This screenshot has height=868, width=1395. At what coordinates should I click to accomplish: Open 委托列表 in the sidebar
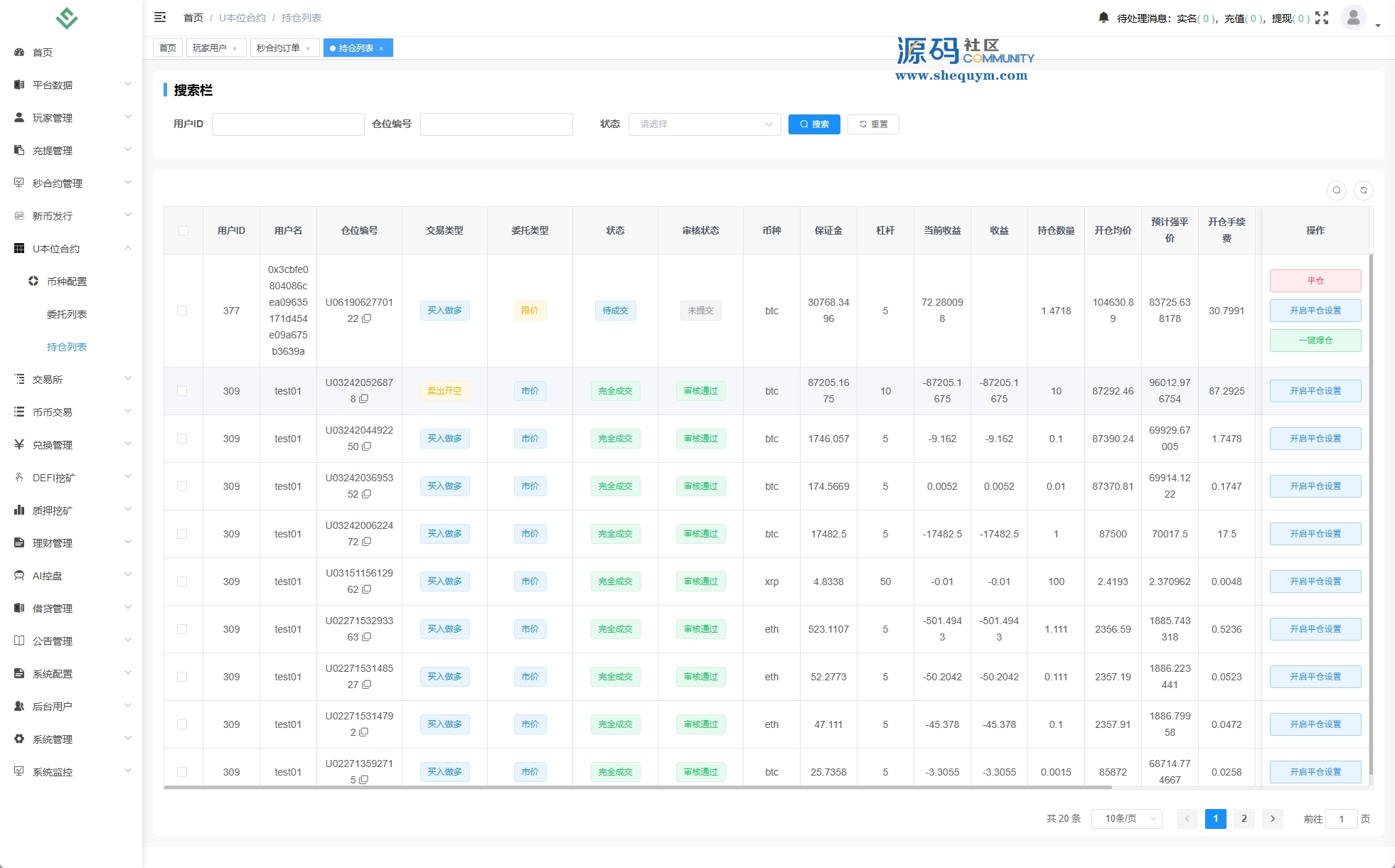(x=67, y=314)
